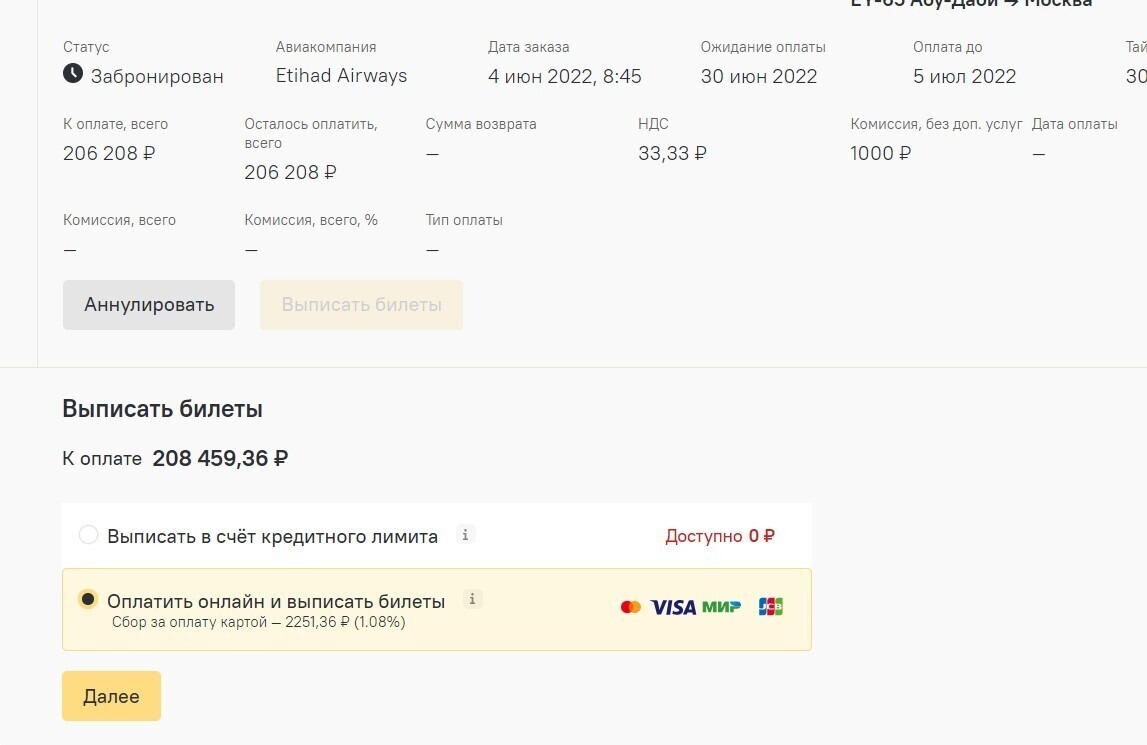
Task: Click the Аннулировать button
Action: point(148,304)
